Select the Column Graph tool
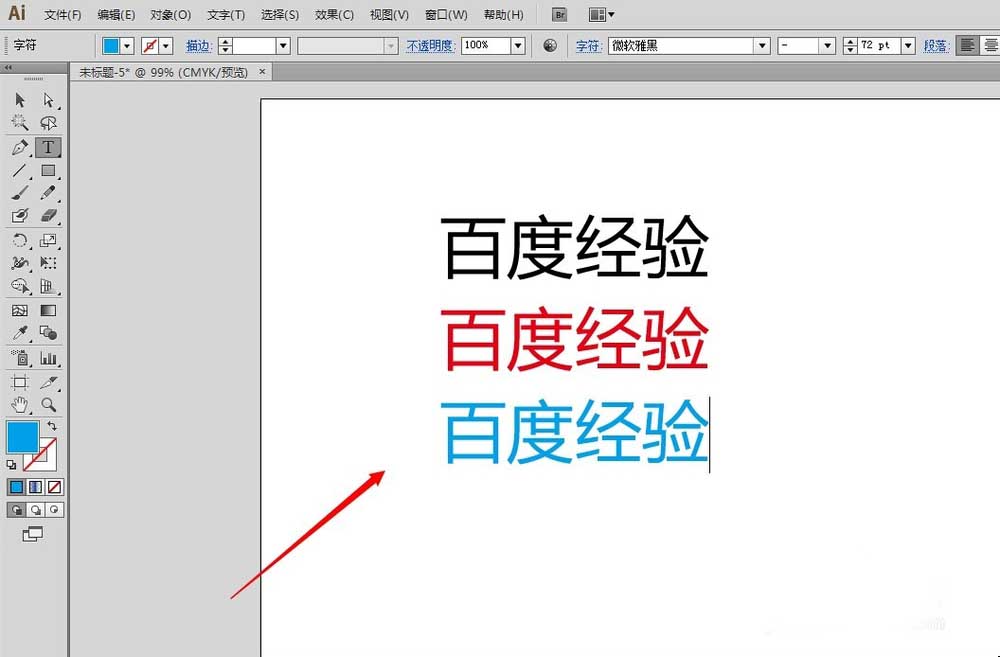The height and width of the screenshot is (657, 1000). [48, 358]
